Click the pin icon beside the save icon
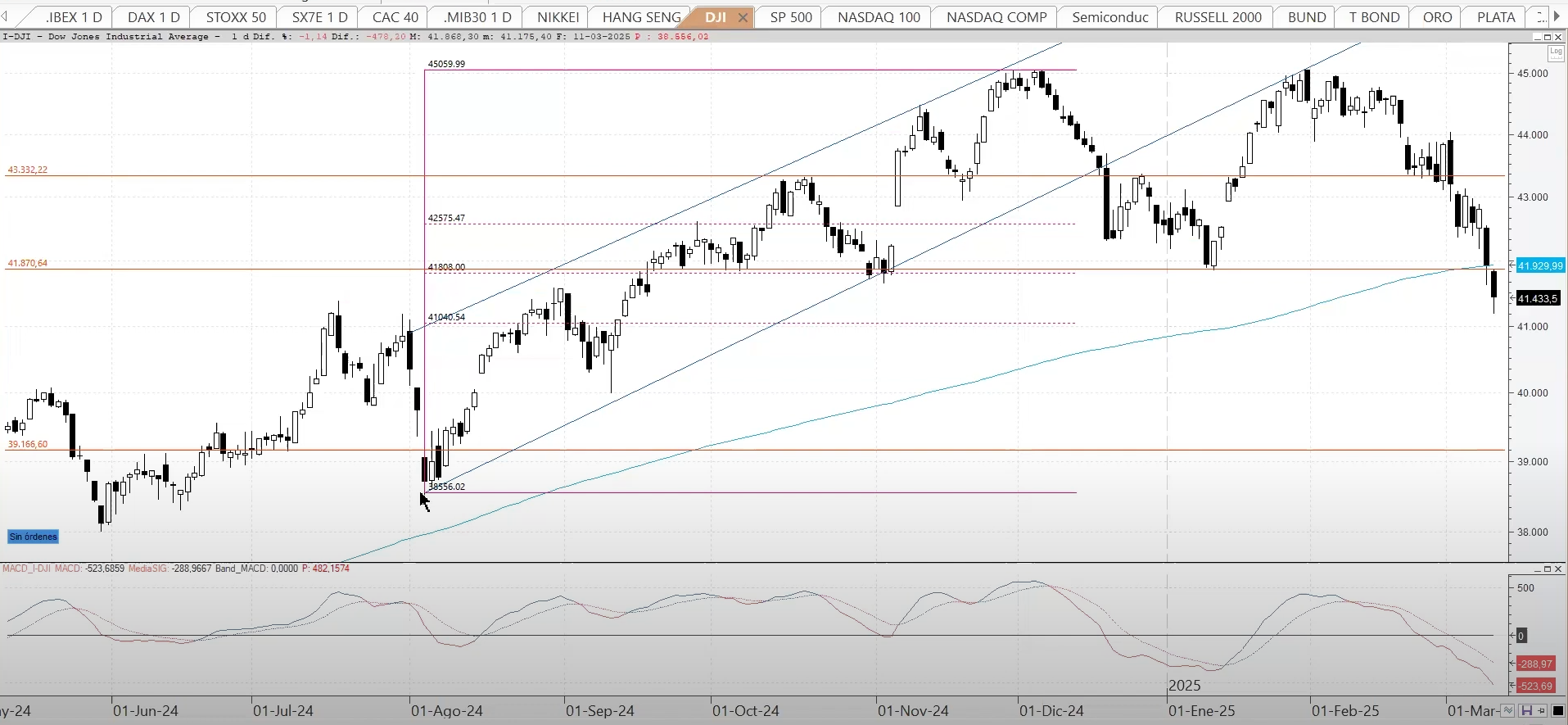 point(1541,710)
